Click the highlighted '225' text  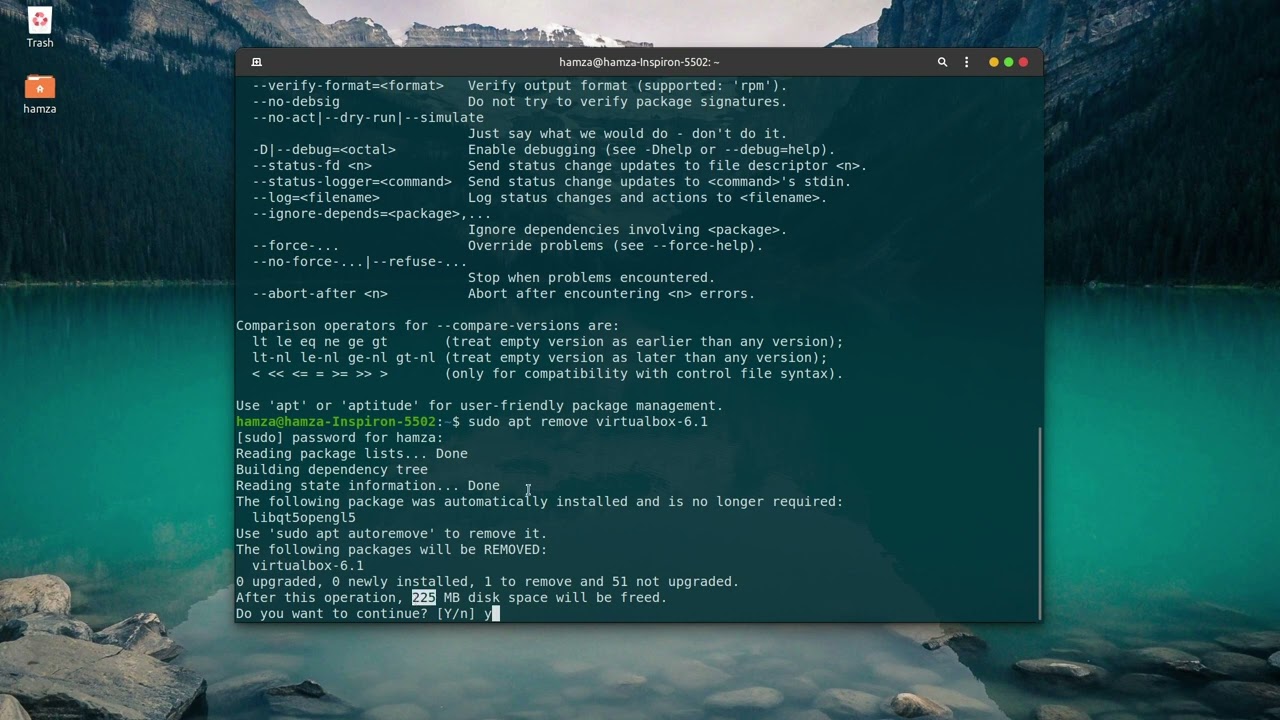point(424,597)
